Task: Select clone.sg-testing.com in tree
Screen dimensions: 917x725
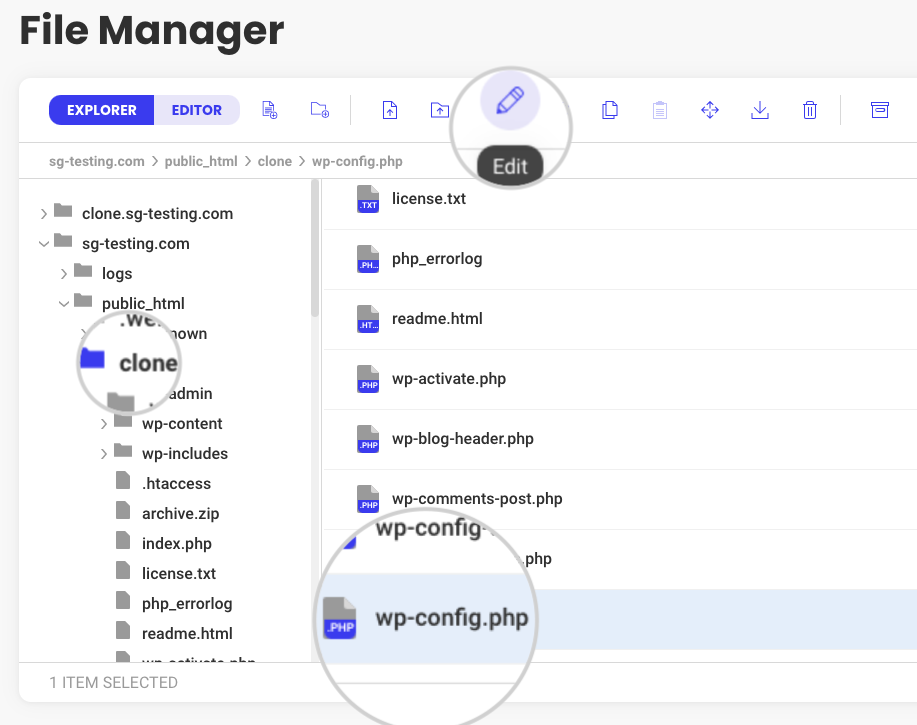Action: pyautogui.click(x=157, y=214)
